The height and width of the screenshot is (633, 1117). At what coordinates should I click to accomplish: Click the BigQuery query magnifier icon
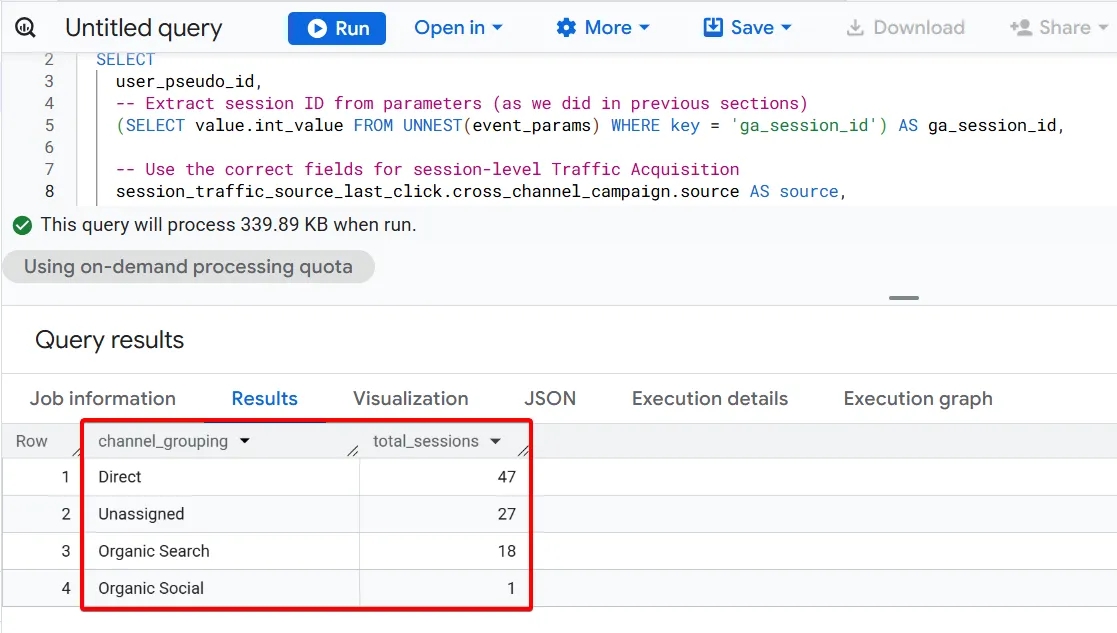coord(25,28)
